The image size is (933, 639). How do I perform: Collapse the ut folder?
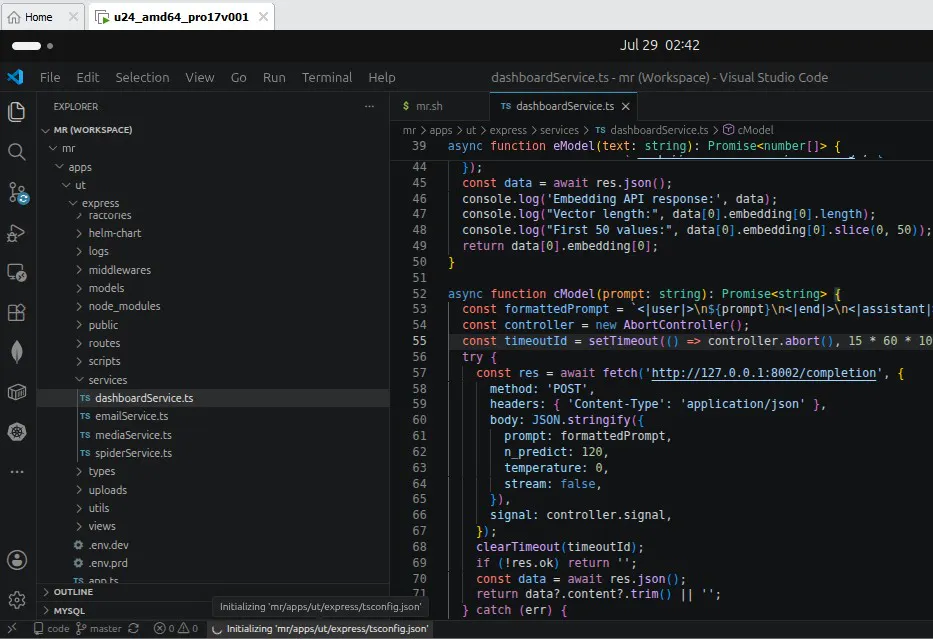click(66, 185)
